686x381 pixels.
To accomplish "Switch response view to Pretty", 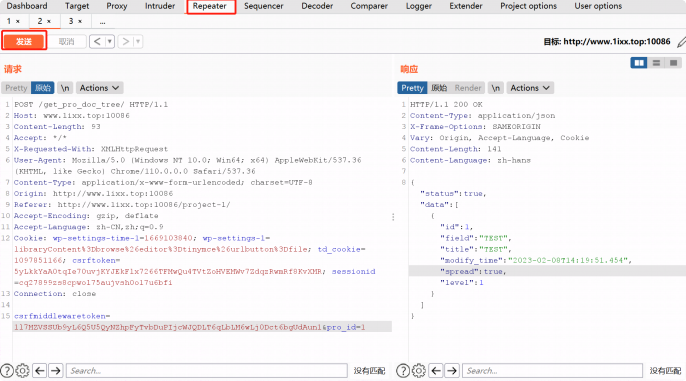I will click(412, 88).
